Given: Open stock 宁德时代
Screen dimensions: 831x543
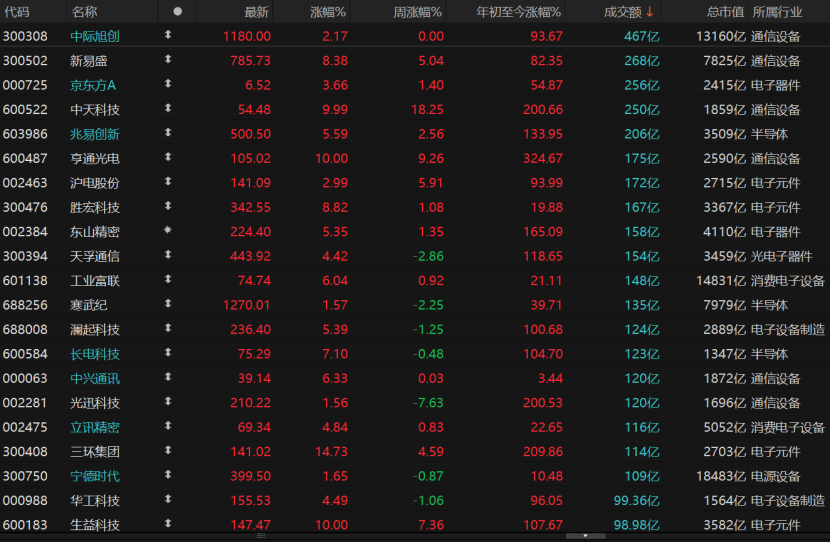Looking at the screenshot, I should [x=95, y=476].
